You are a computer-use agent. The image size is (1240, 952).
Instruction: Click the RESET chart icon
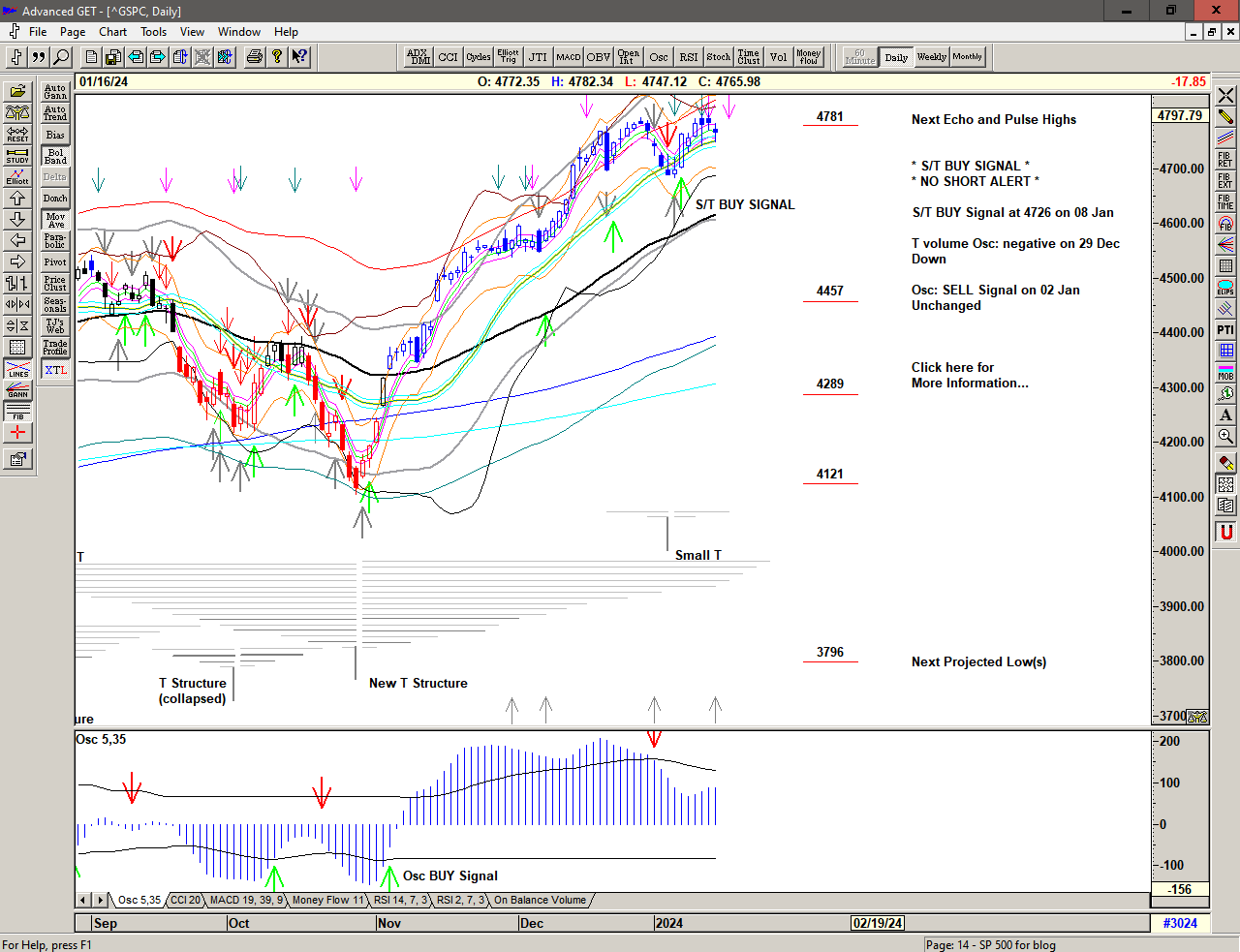[17, 134]
